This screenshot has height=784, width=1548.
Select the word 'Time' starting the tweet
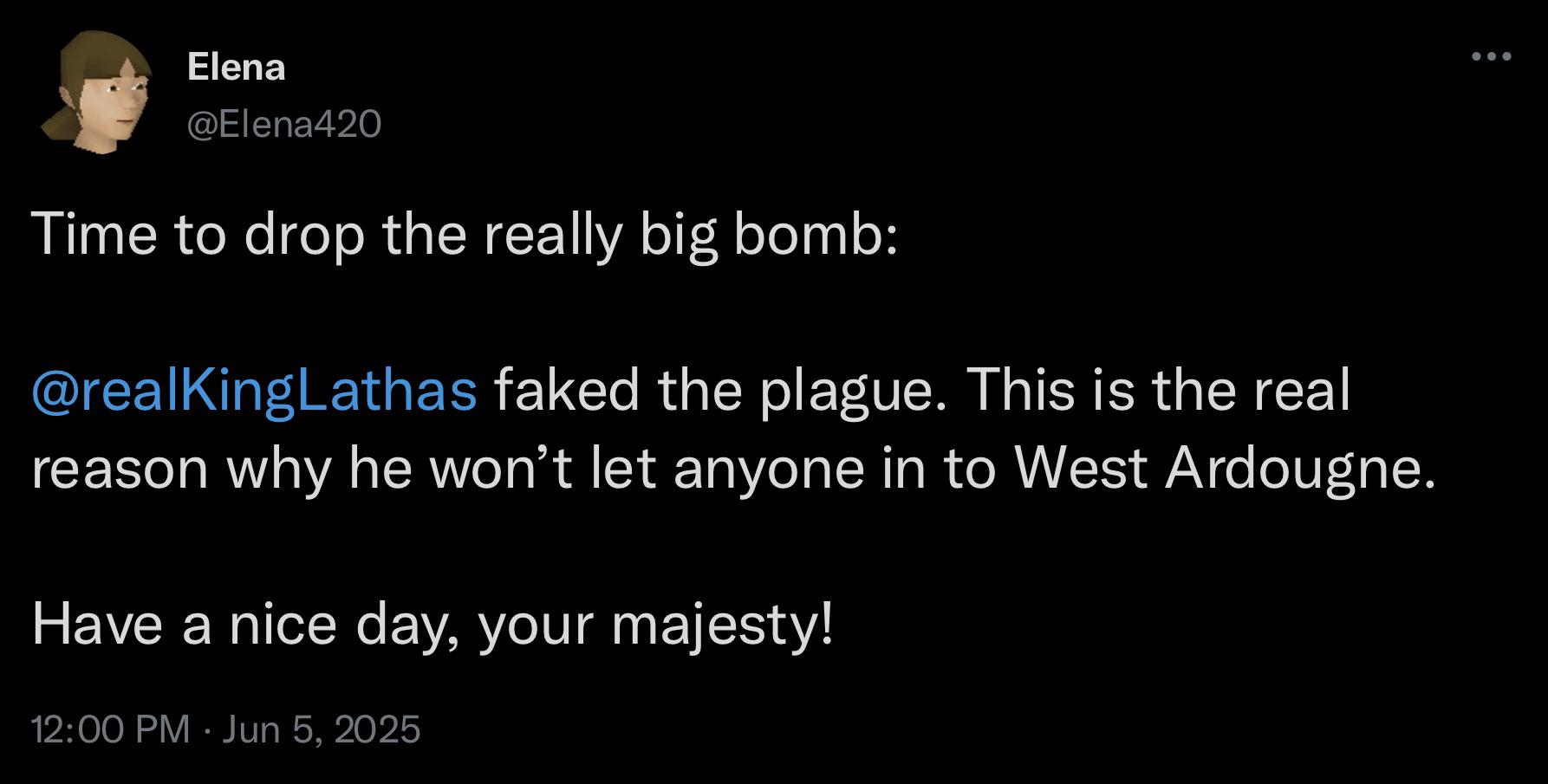(94, 234)
